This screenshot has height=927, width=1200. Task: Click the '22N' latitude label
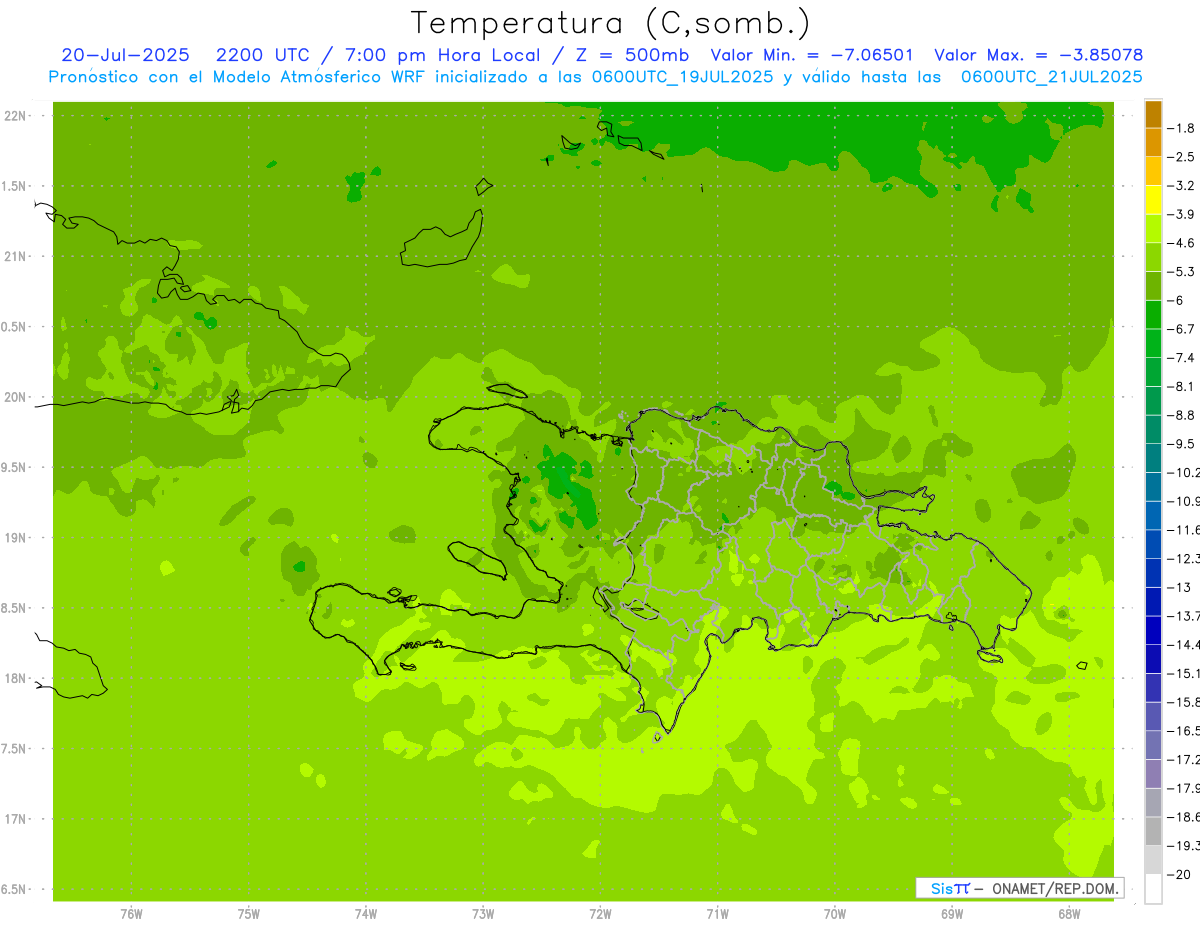(14, 116)
